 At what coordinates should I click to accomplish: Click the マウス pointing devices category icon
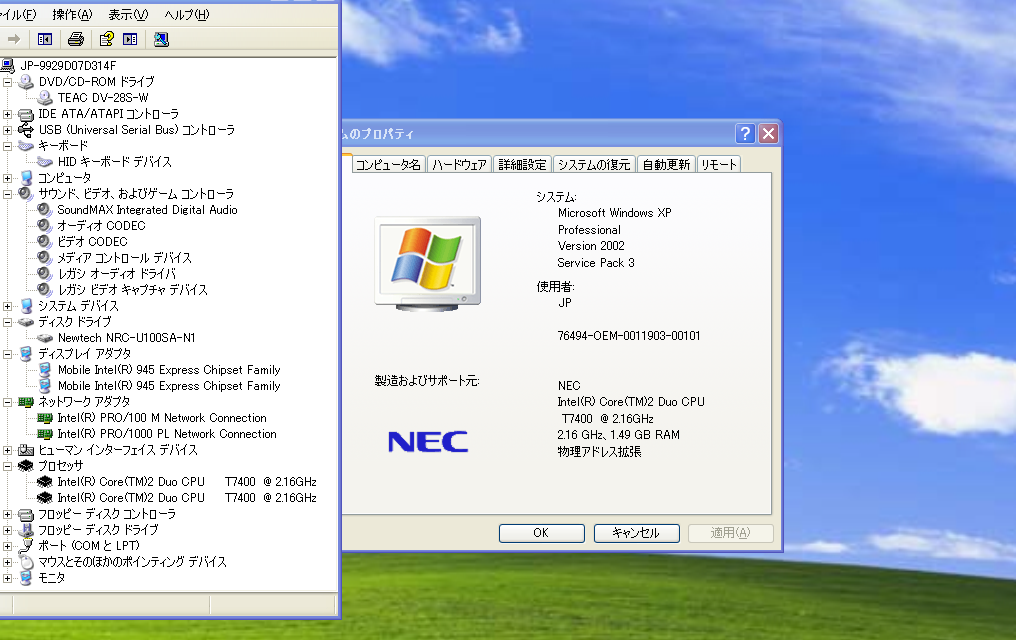click(x=26, y=562)
